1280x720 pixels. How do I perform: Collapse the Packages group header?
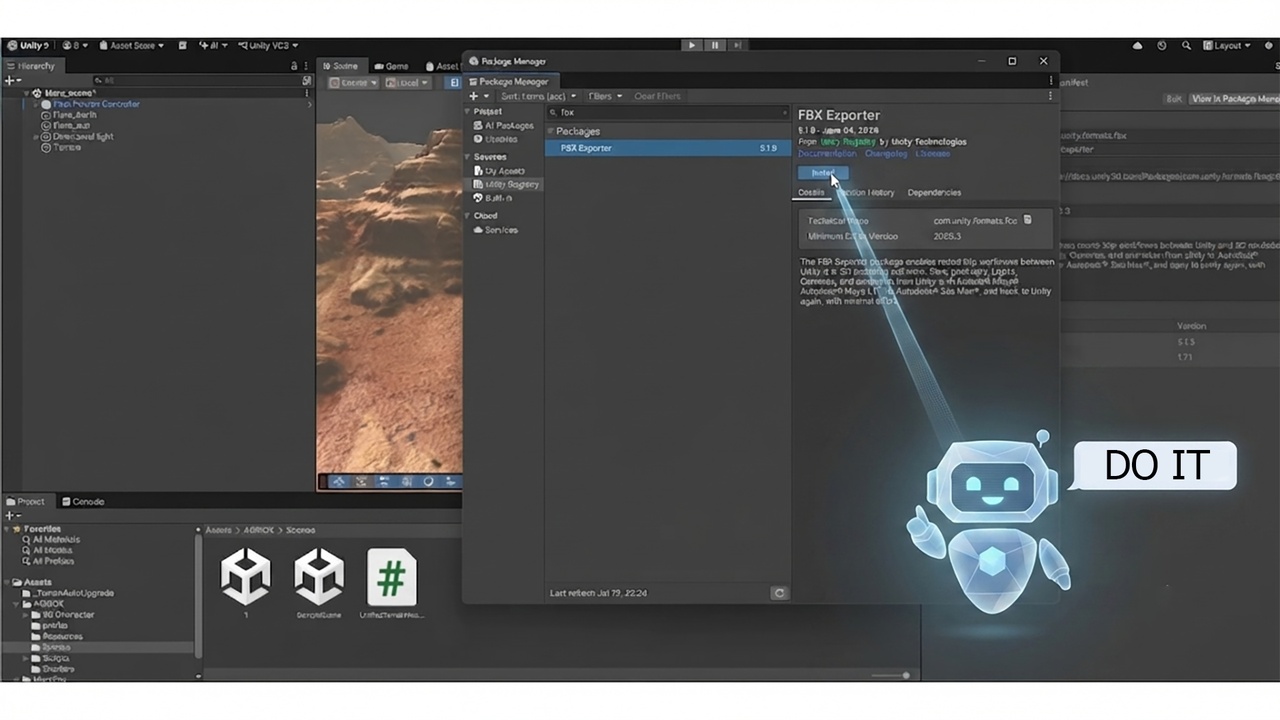pos(552,131)
